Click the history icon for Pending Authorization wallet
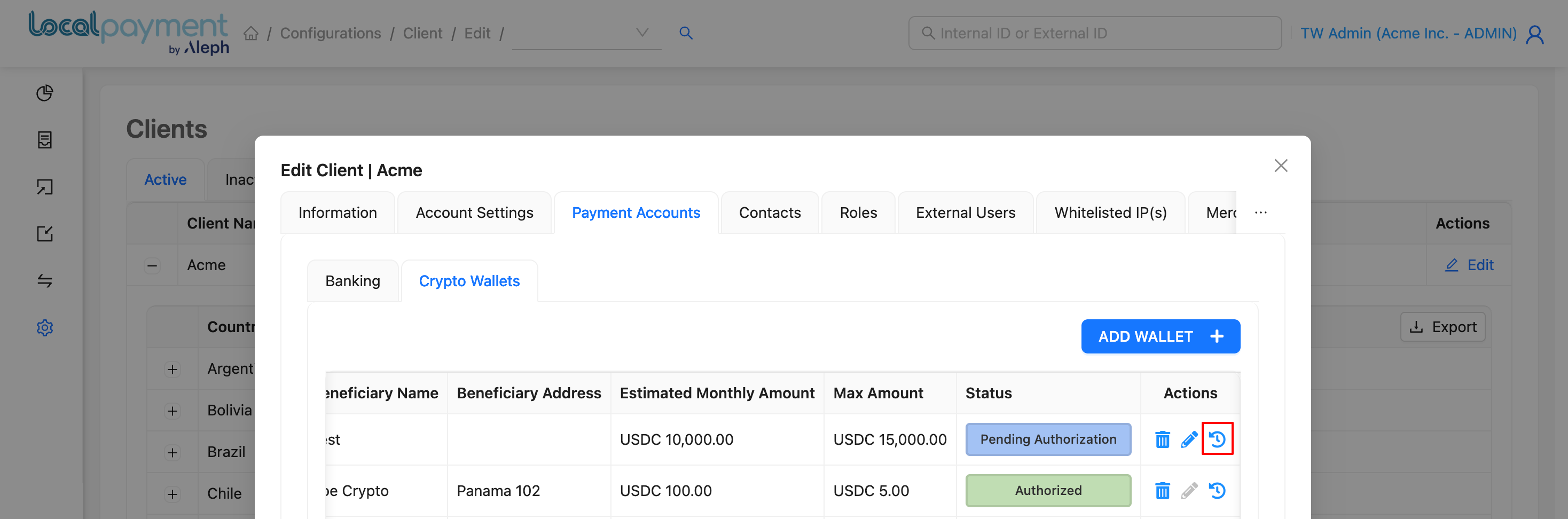Screen dimensions: 1568x519 (x=1217, y=439)
